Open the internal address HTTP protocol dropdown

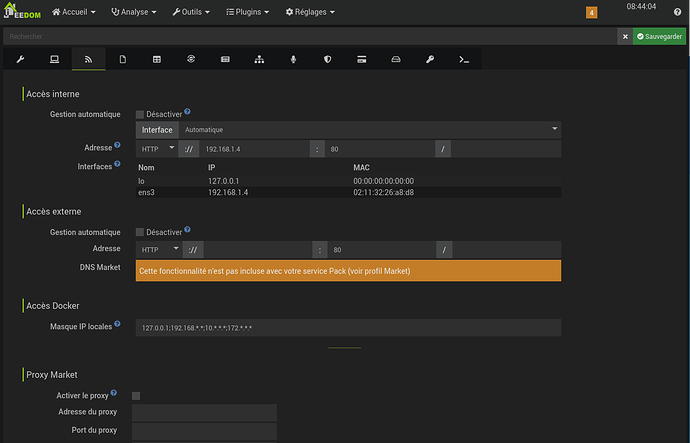pos(157,148)
